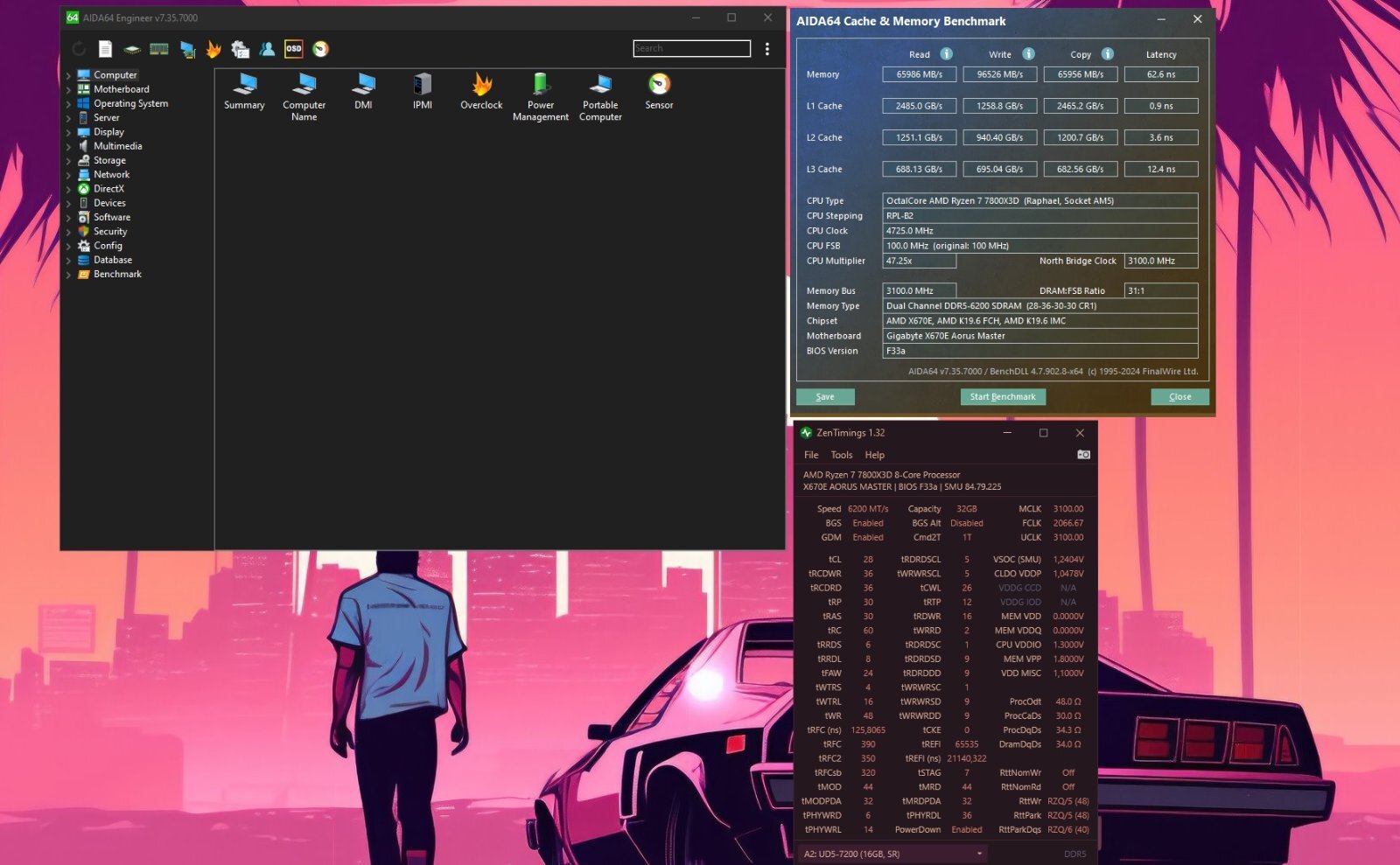Image resolution: width=1400 pixels, height=865 pixels.
Task: Click the ZenTimings title bar app icon
Action: tap(807, 433)
